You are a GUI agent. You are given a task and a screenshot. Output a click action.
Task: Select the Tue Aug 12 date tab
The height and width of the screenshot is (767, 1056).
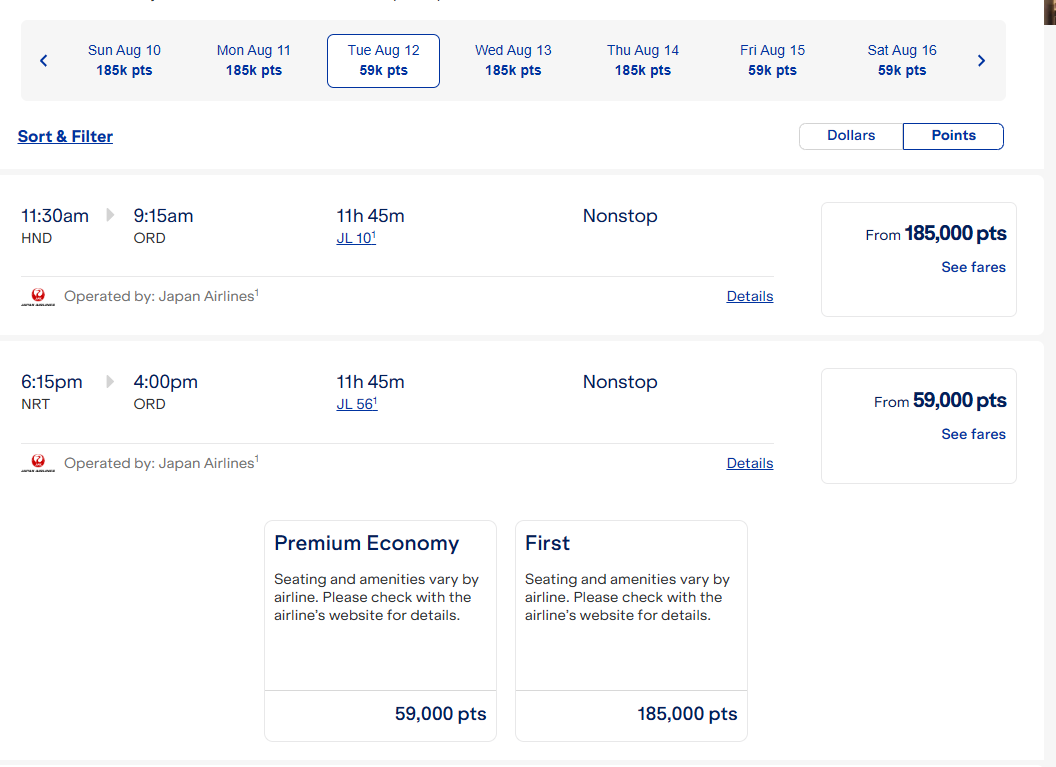[383, 60]
